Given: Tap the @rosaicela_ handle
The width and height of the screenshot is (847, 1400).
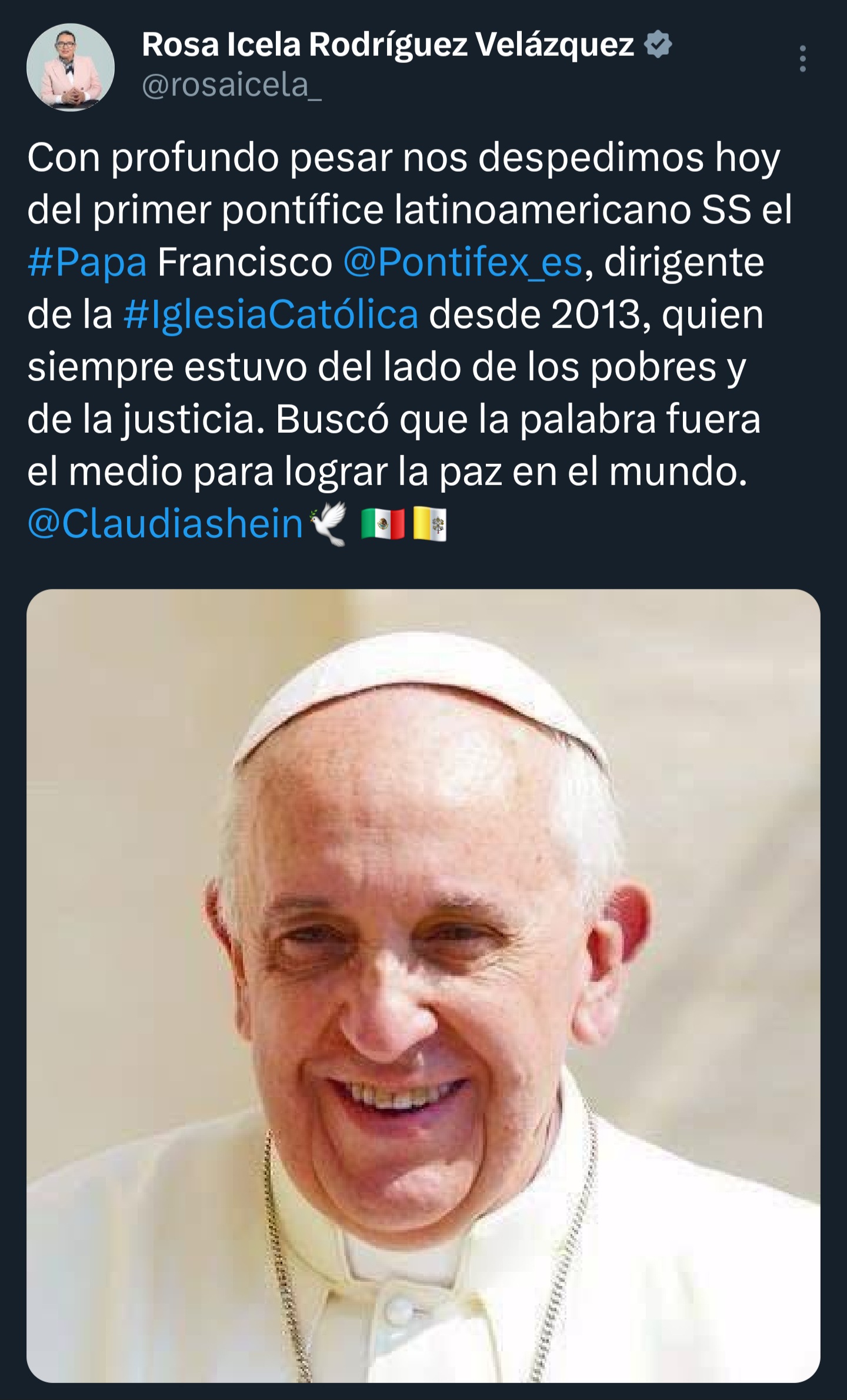Looking at the screenshot, I should point(232,86).
